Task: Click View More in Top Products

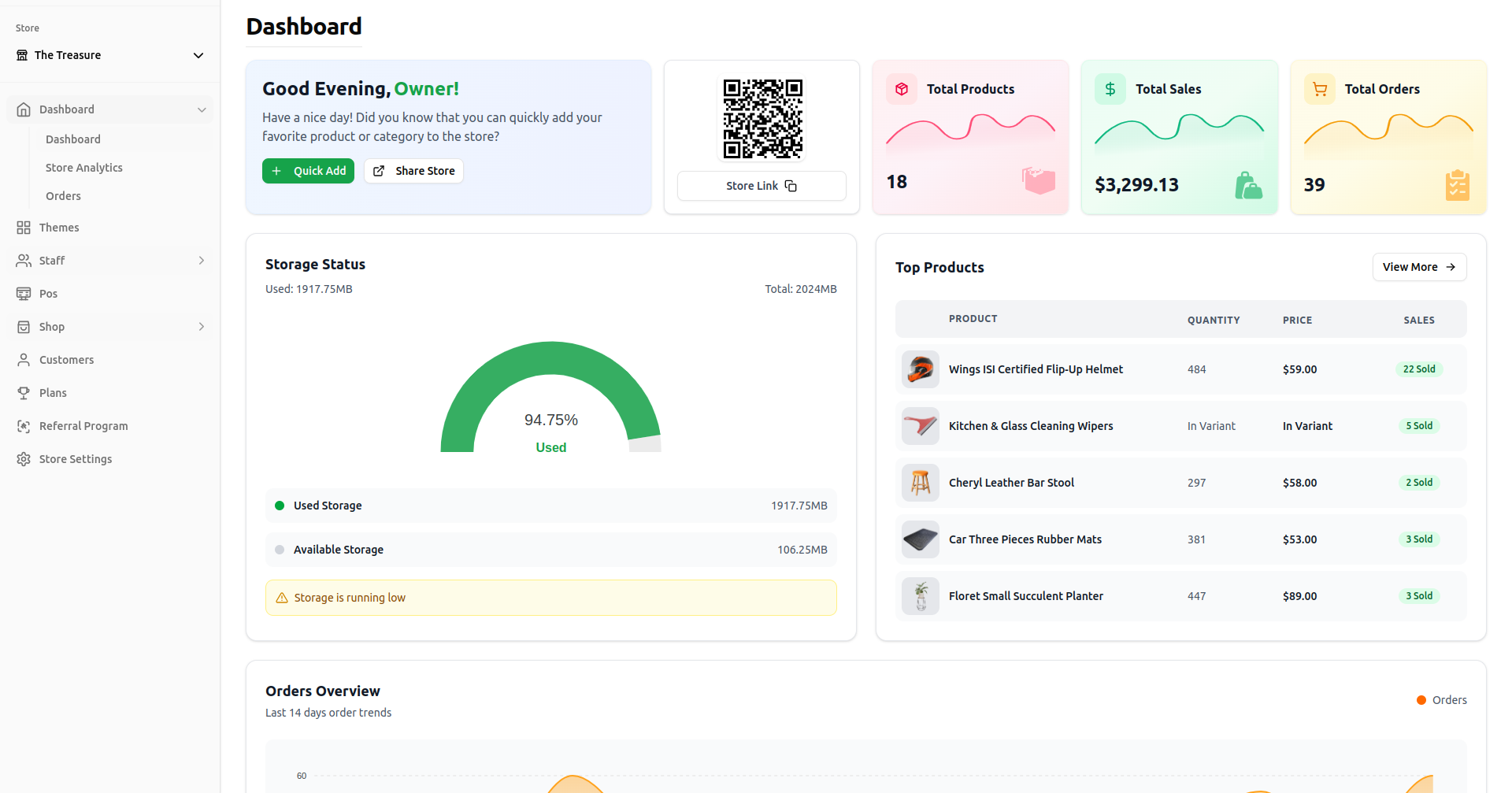Action: (x=1418, y=267)
